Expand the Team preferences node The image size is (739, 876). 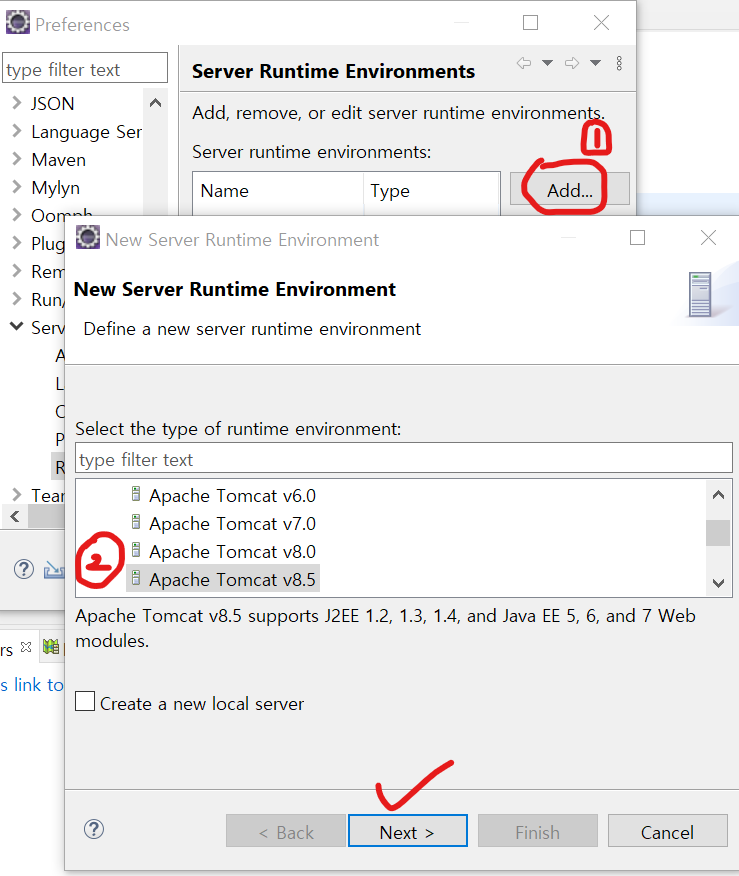point(17,495)
